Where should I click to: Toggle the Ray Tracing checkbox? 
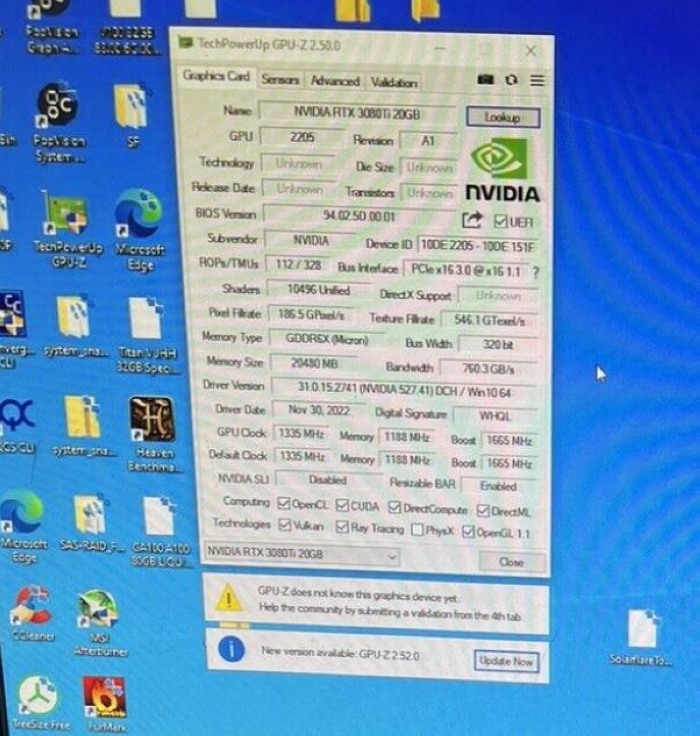[x=342, y=529]
